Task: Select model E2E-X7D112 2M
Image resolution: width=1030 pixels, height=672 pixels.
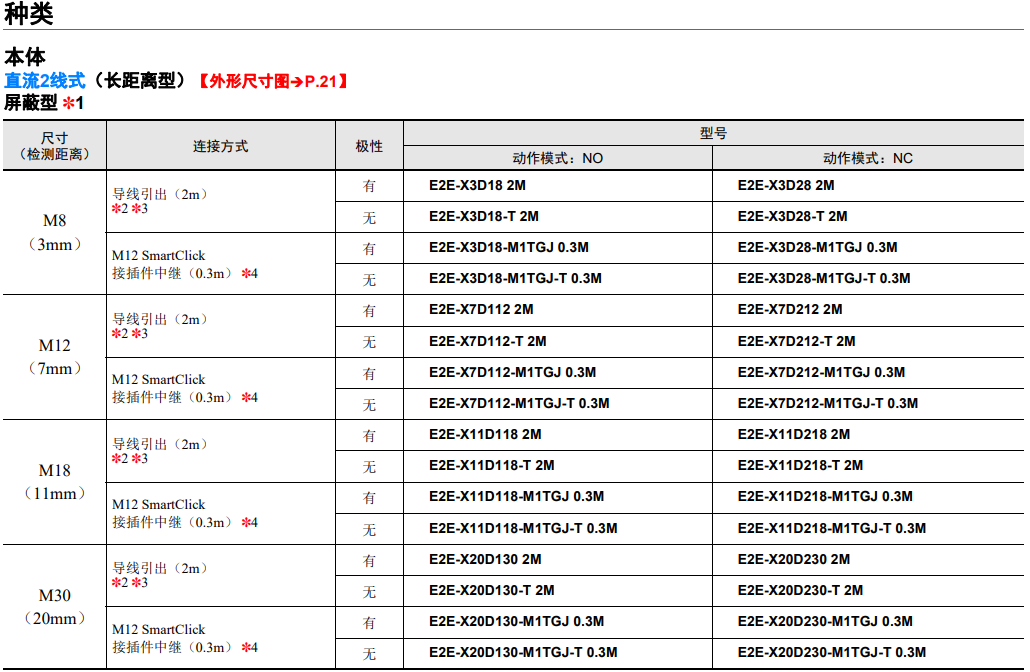Action: 481,309
